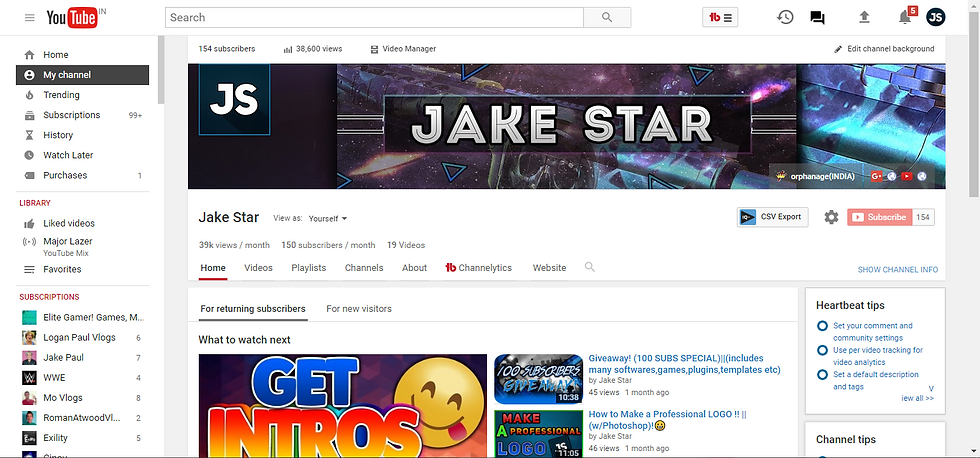Click the Subscribe button
980x458 pixels.
click(880, 217)
